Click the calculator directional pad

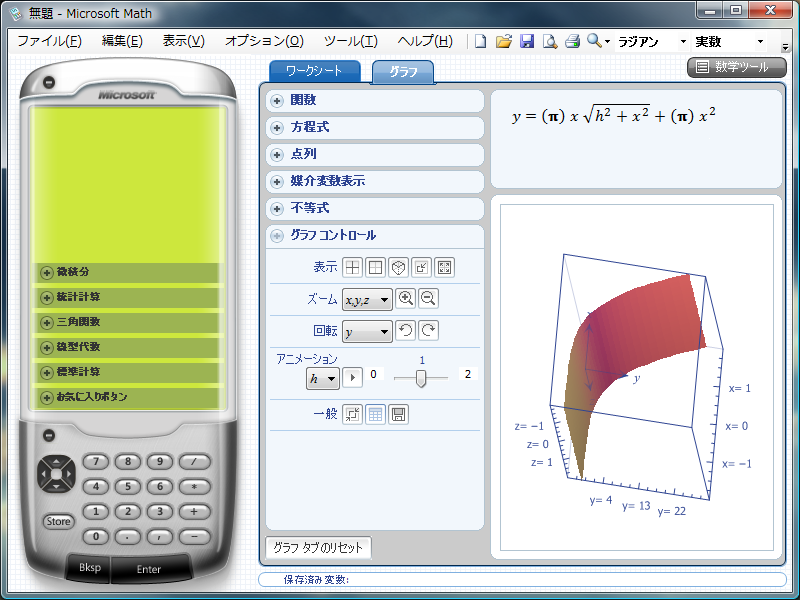point(56,474)
